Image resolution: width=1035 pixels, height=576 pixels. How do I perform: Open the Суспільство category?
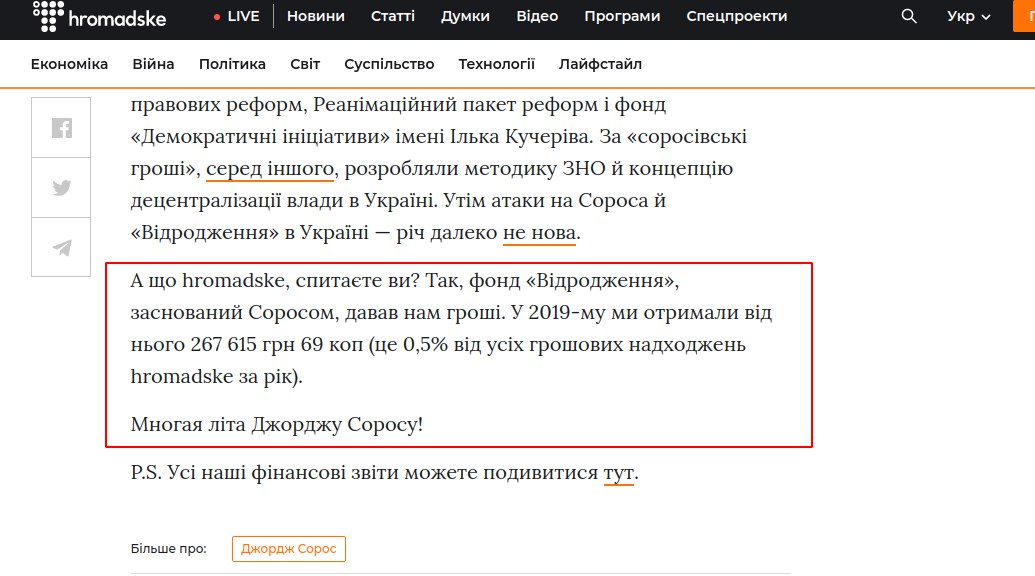[389, 64]
